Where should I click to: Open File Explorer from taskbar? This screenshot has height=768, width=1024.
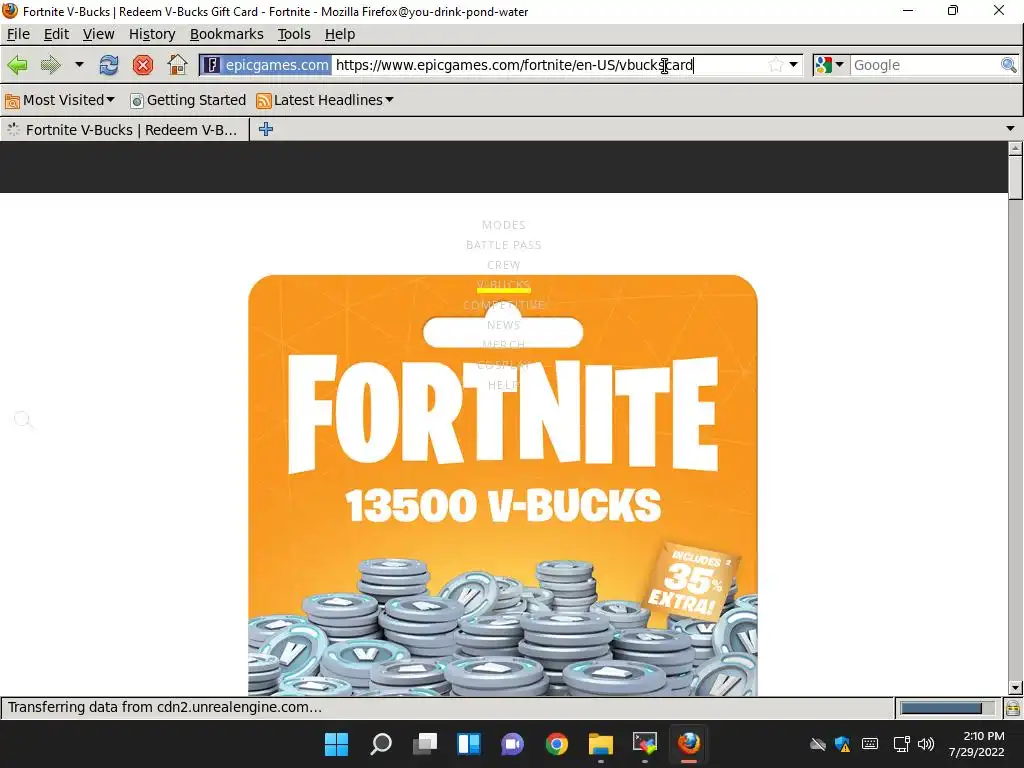point(601,744)
